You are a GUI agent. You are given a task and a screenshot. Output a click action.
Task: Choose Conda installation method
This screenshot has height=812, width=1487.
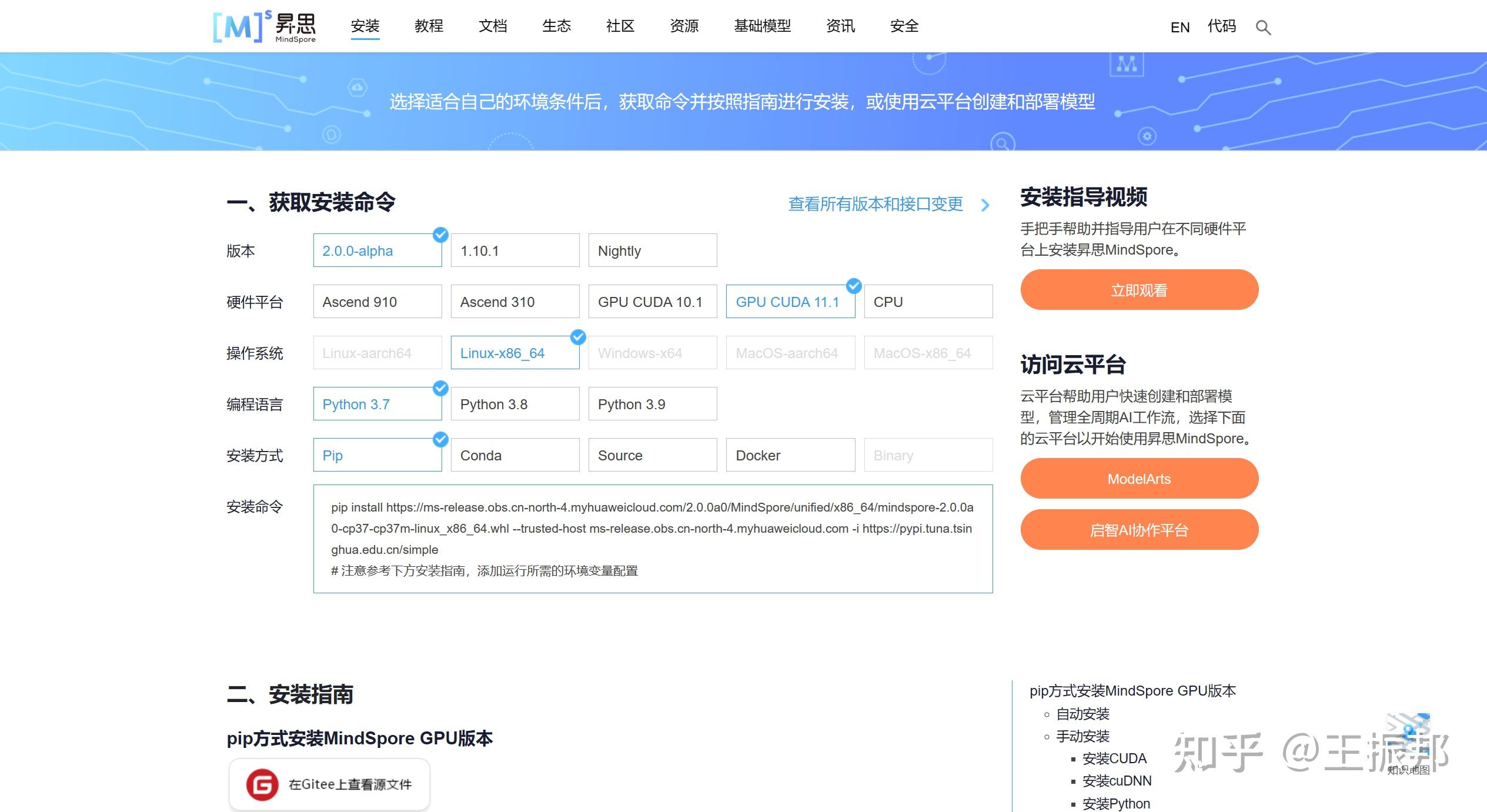click(x=514, y=455)
